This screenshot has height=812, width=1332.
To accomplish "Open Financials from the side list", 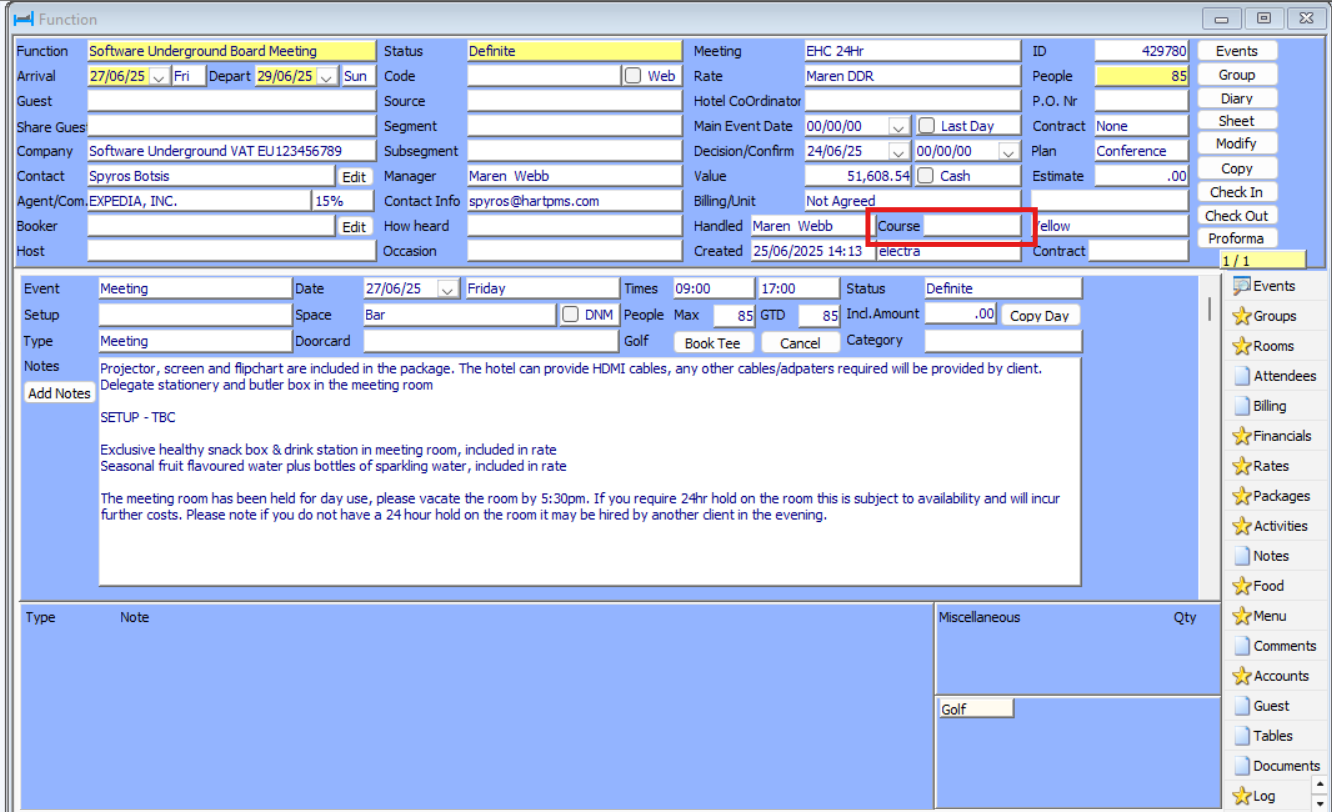I will pyautogui.click(x=1272, y=436).
